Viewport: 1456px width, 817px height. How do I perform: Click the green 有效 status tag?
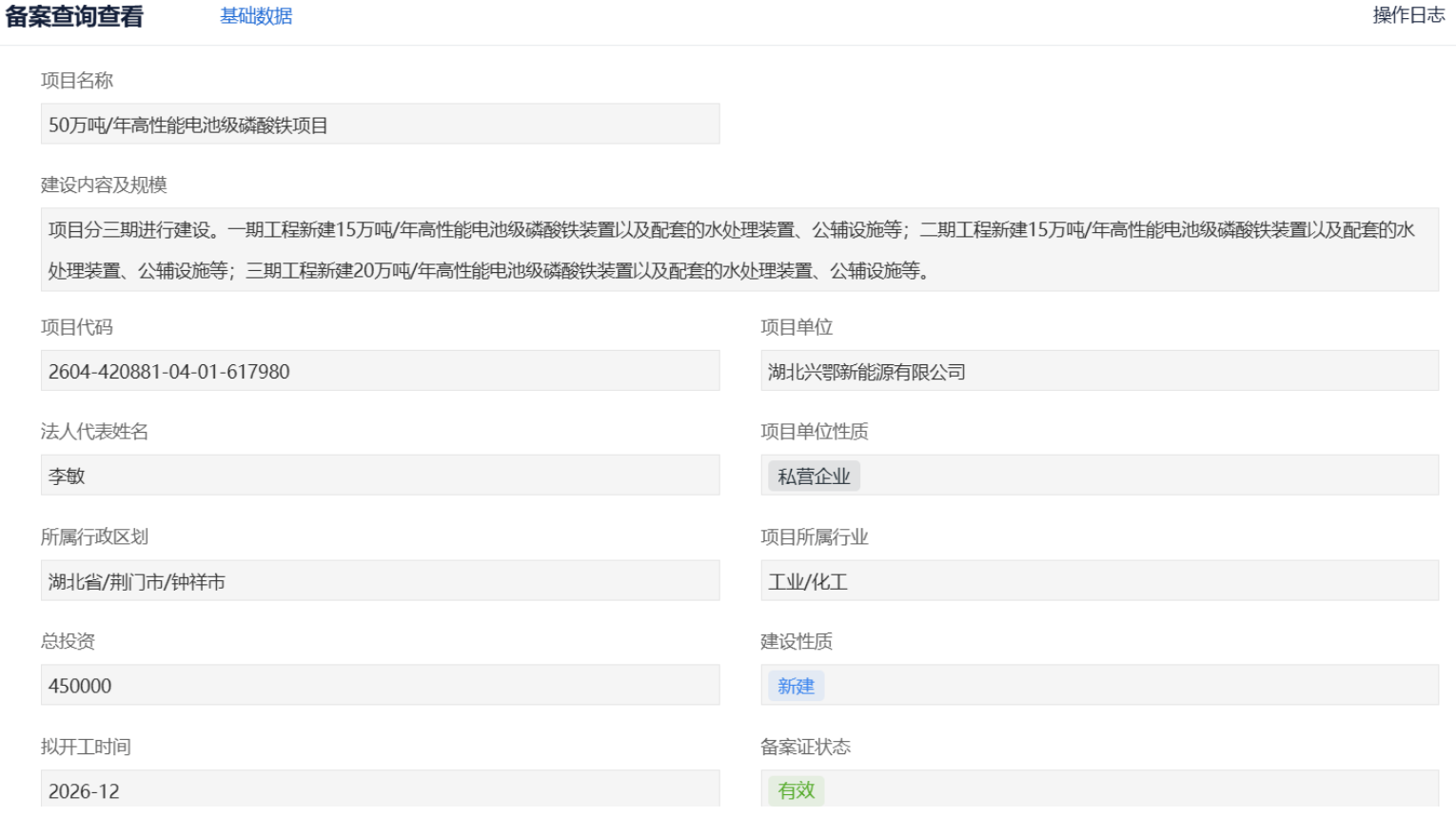click(796, 790)
